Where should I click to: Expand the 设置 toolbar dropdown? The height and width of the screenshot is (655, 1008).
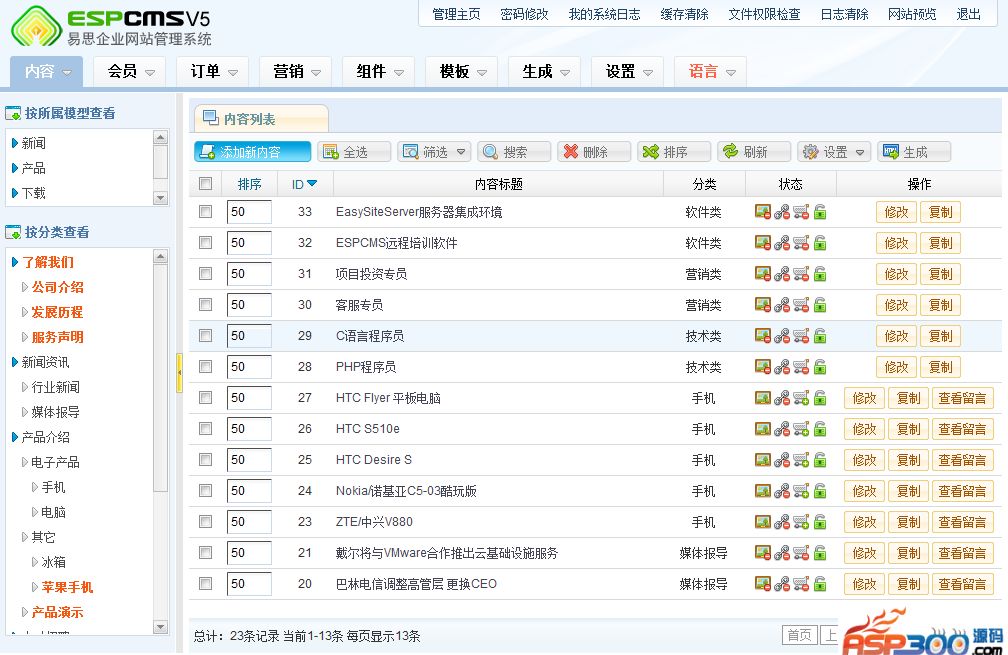(x=834, y=152)
